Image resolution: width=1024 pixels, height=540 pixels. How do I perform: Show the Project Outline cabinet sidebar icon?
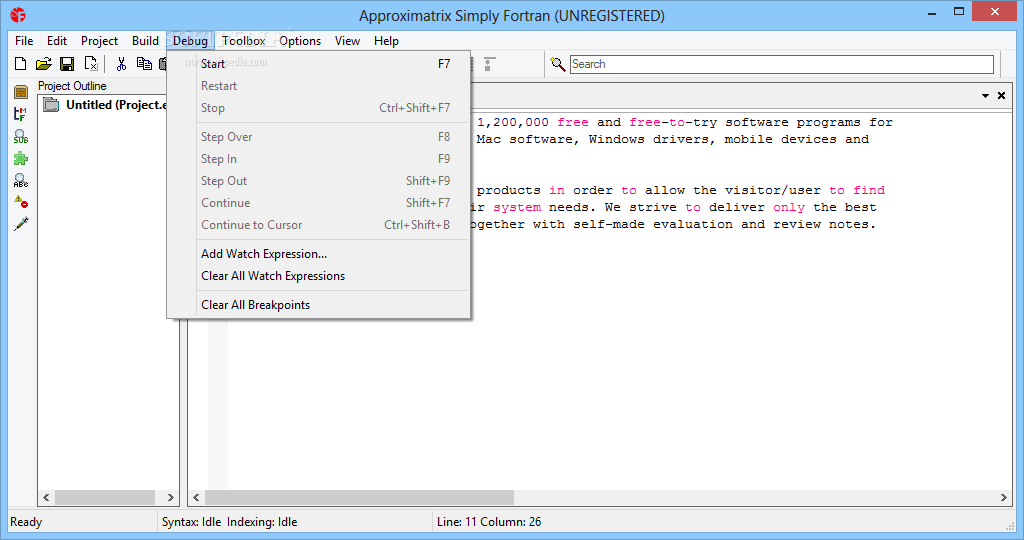[x=21, y=92]
